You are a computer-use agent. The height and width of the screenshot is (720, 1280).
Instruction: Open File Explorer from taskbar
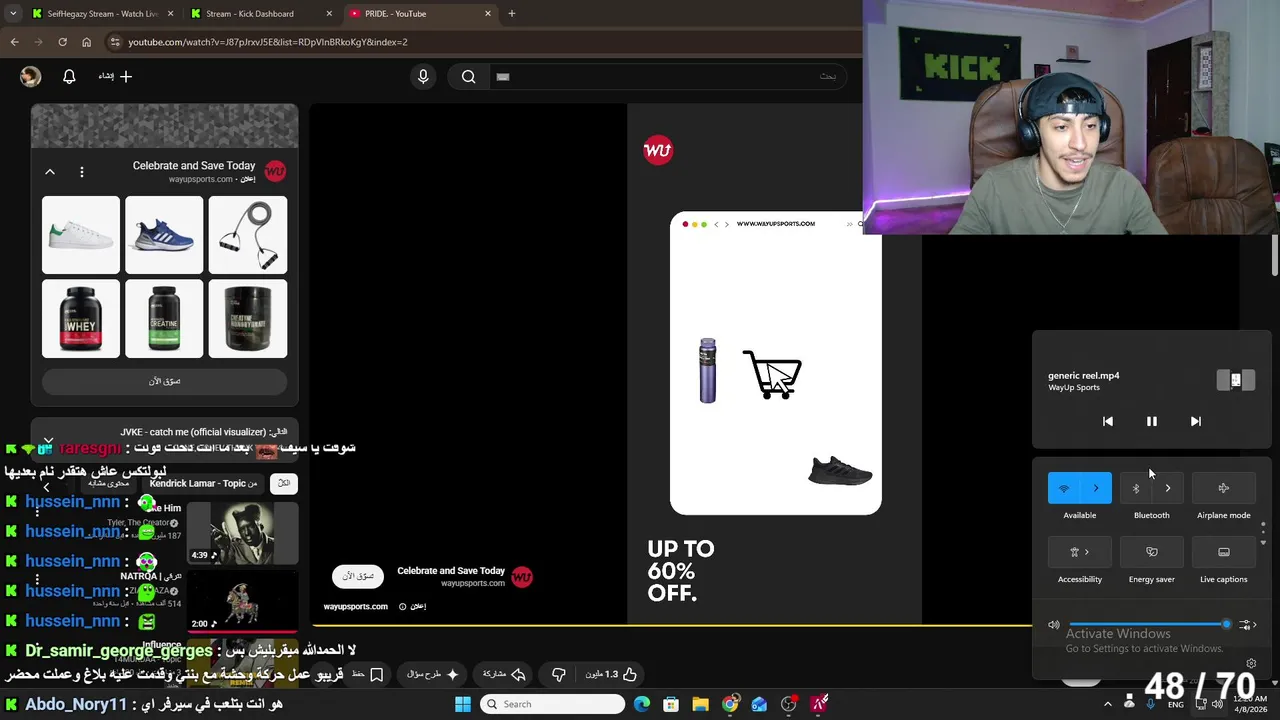point(701,704)
